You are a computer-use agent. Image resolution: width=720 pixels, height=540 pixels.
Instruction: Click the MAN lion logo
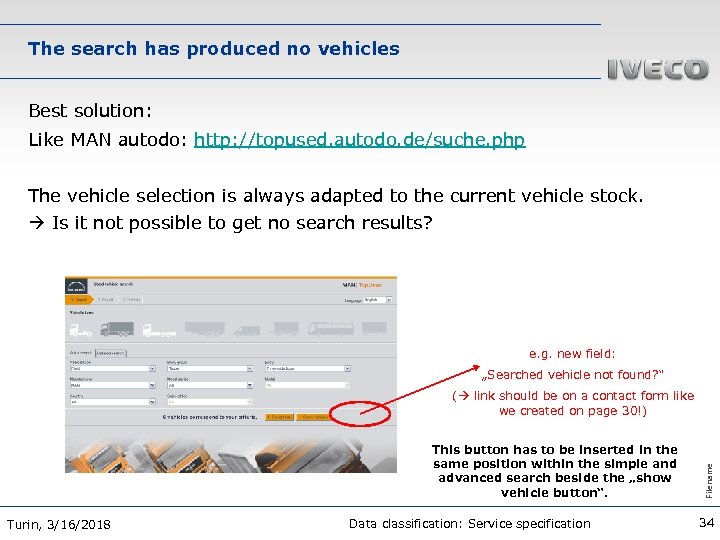pyautogui.click(x=76, y=287)
